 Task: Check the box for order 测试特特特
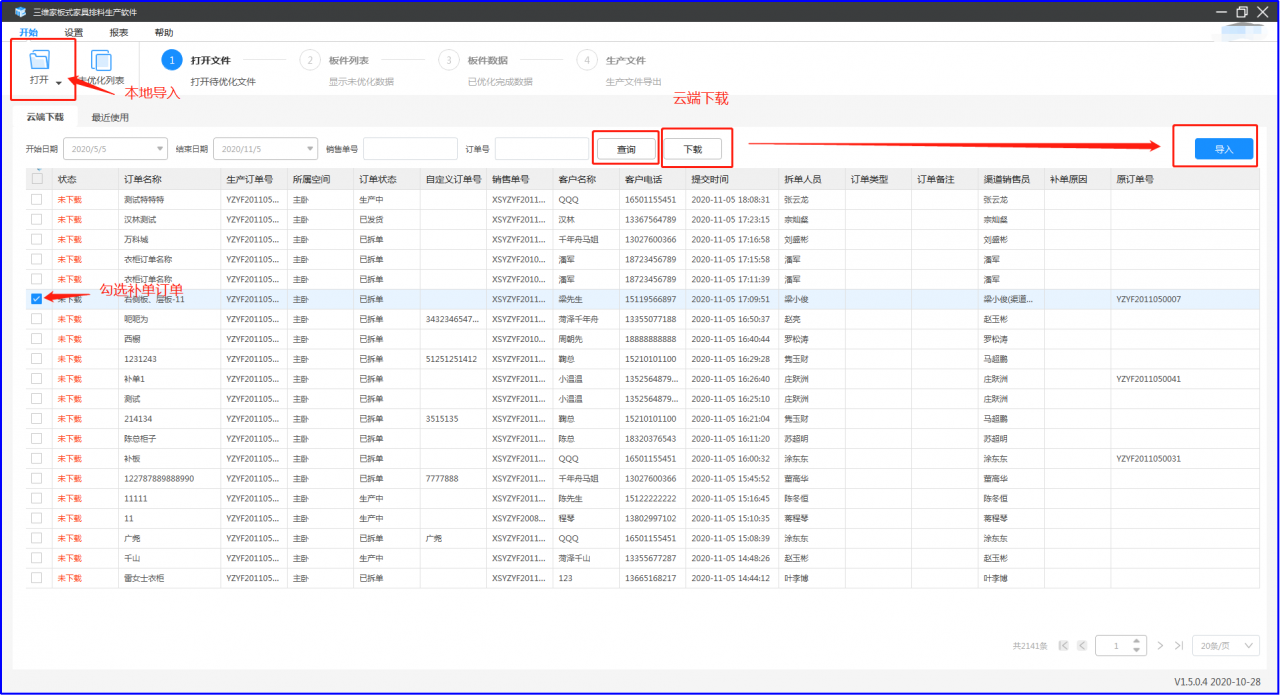[x=37, y=199]
